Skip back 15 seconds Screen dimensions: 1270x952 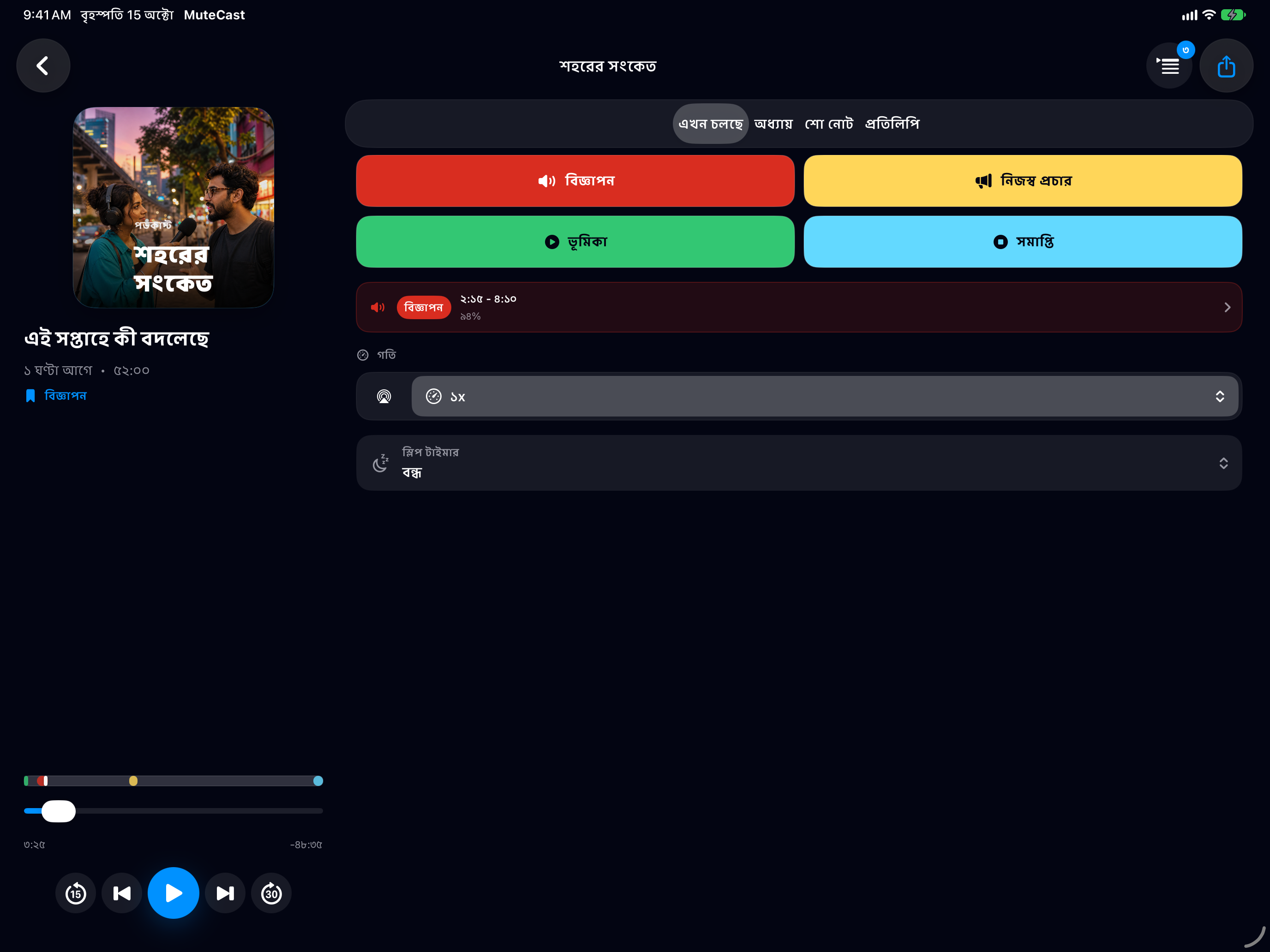click(76, 893)
